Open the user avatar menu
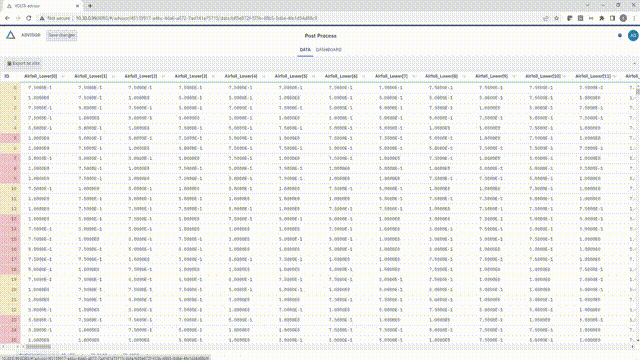 point(633,36)
